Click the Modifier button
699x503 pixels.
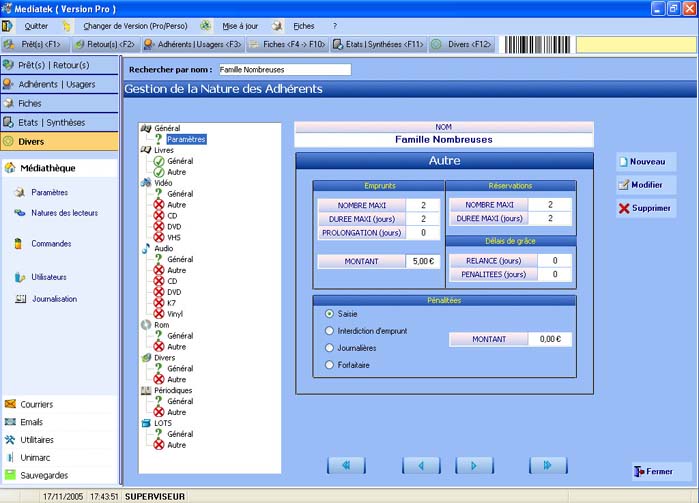(646, 185)
